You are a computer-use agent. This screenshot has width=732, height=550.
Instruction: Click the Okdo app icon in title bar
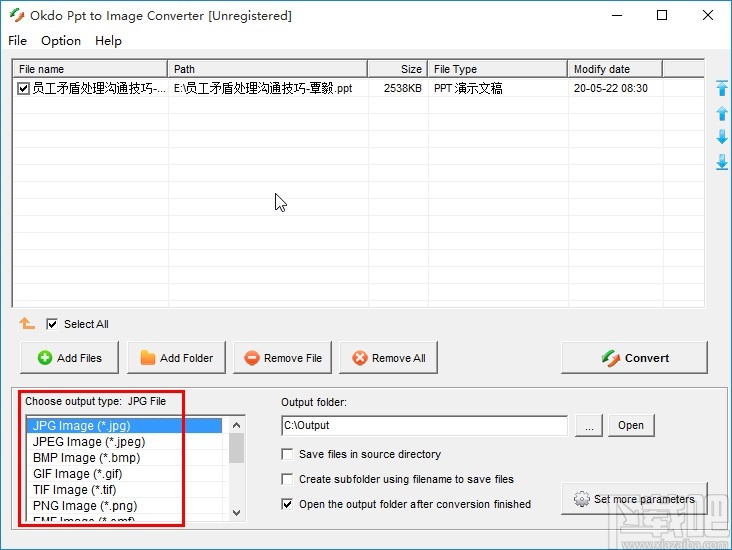point(17,15)
